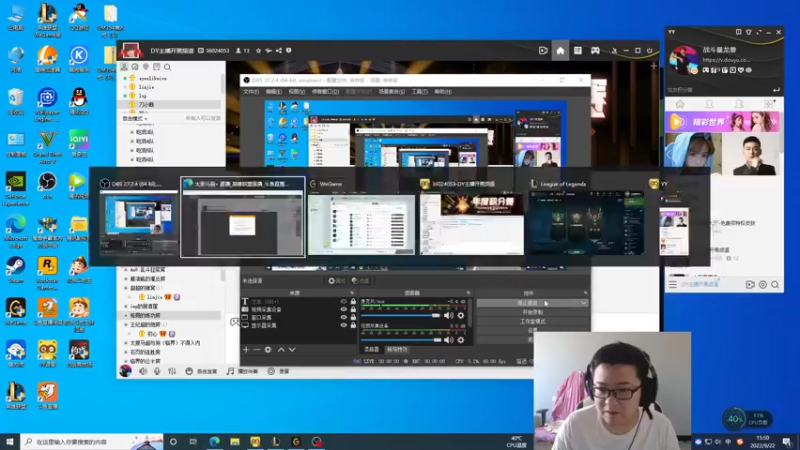Open the OBS File menu
800x450 pixels.
pyautogui.click(x=251, y=92)
